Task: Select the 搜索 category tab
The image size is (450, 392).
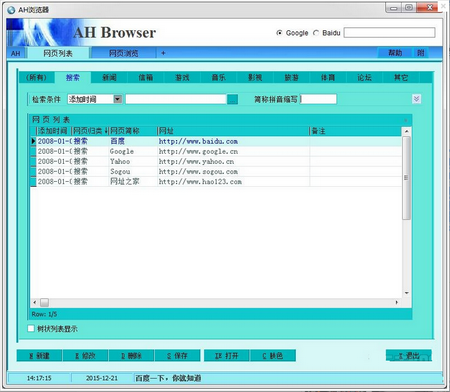Action: point(73,78)
